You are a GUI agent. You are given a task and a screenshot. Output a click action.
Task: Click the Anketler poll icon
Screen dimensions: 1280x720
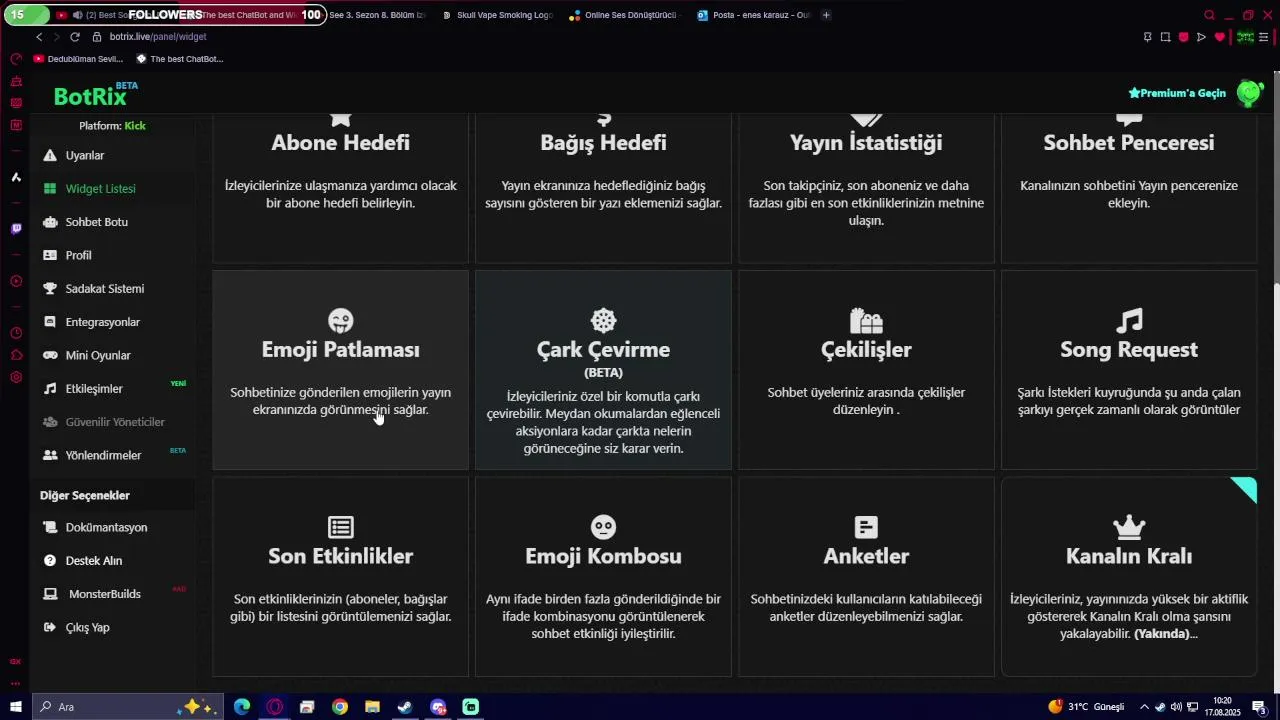pyautogui.click(x=866, y=527)
